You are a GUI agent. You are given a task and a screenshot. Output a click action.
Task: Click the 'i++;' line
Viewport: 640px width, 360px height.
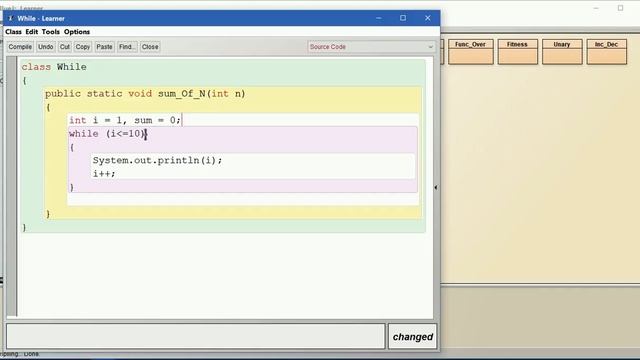click(x=104, y=173)
